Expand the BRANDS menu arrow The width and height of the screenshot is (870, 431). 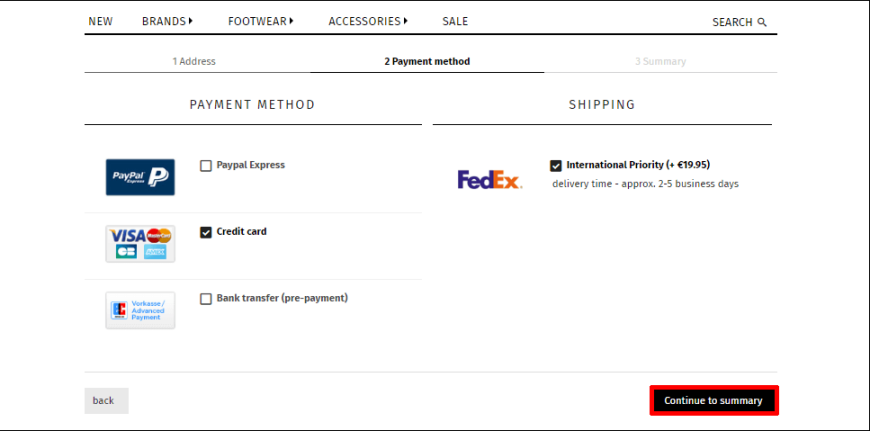pos(190,21)
